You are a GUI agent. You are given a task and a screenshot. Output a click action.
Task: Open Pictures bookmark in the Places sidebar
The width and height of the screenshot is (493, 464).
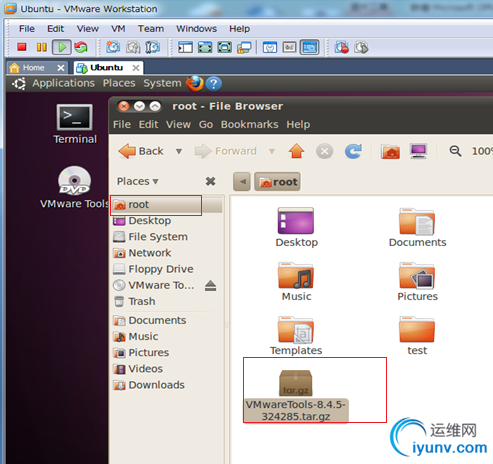(x=167, y=353)
